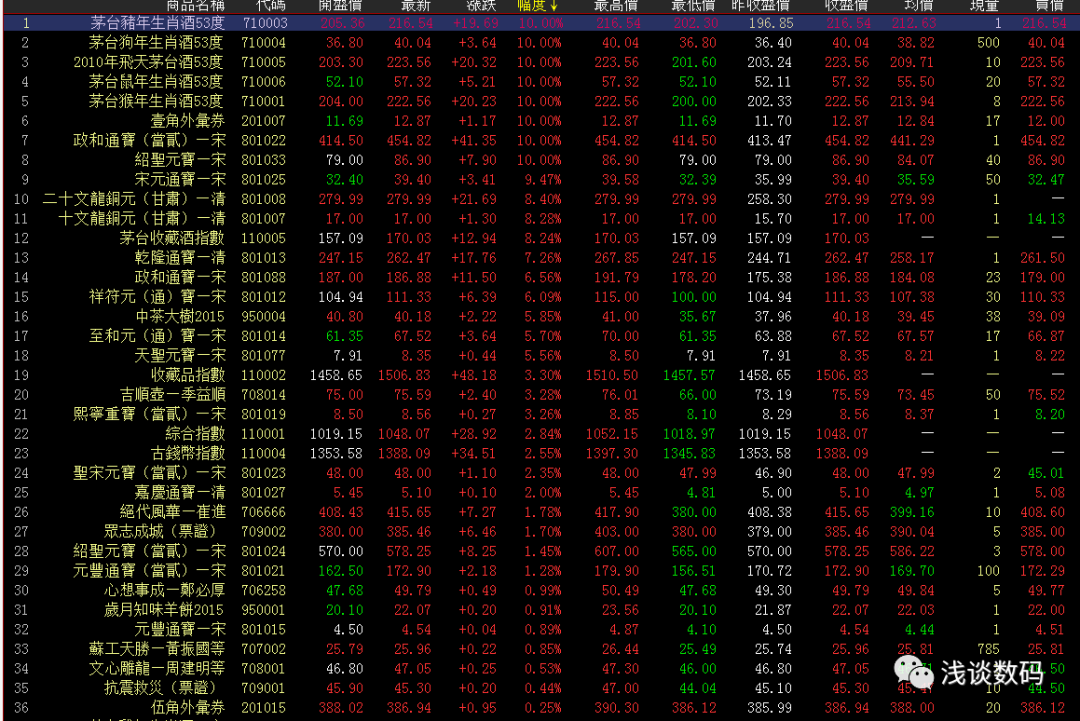1080x721 pixels.
Task: Select 蘇工天勝一黃振國等 row name
Action: (157, 649)
